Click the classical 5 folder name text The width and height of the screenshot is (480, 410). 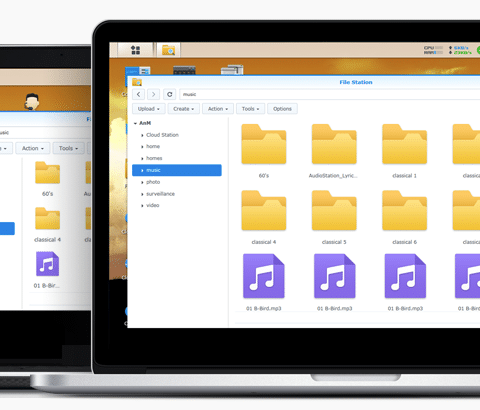click(x=334, y=242)
